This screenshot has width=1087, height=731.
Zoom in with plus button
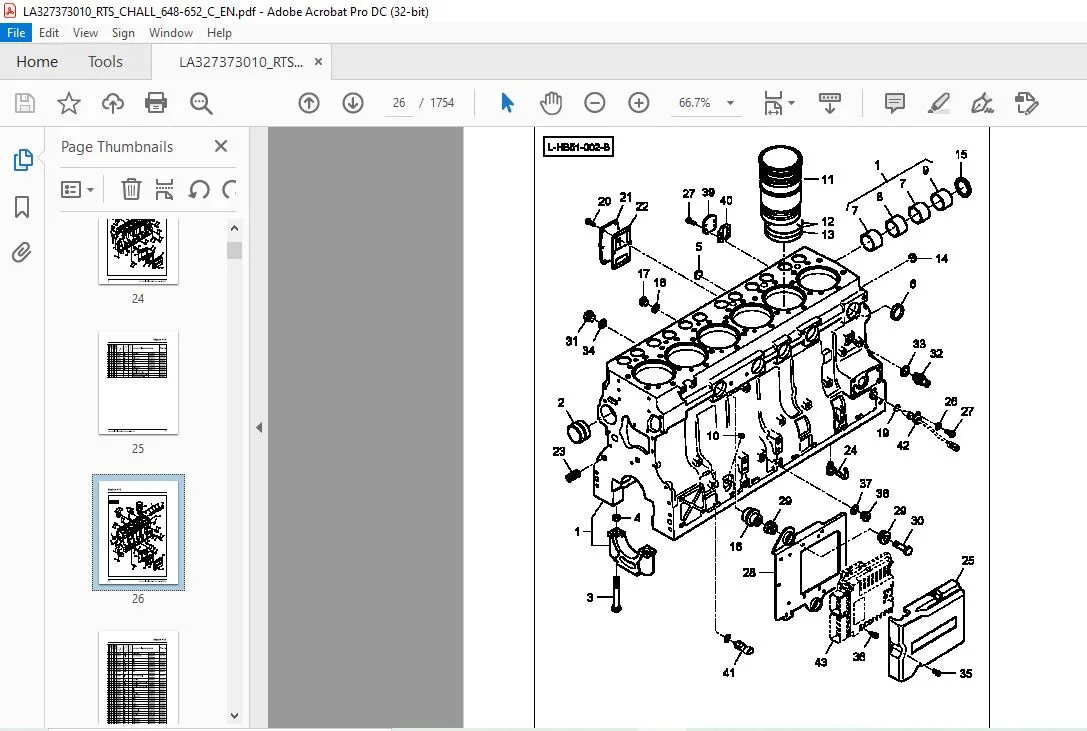click(x=638, y=103)
